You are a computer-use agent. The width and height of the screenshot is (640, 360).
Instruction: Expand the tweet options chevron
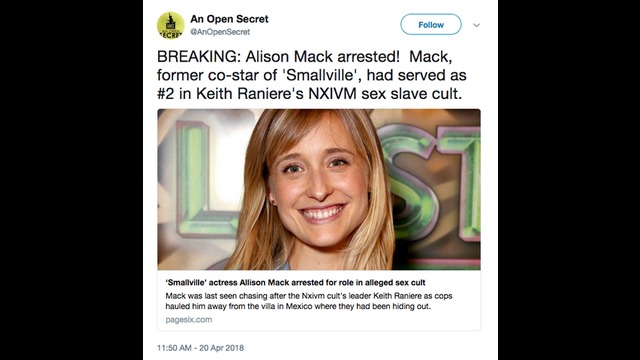[x=476, y=25]
